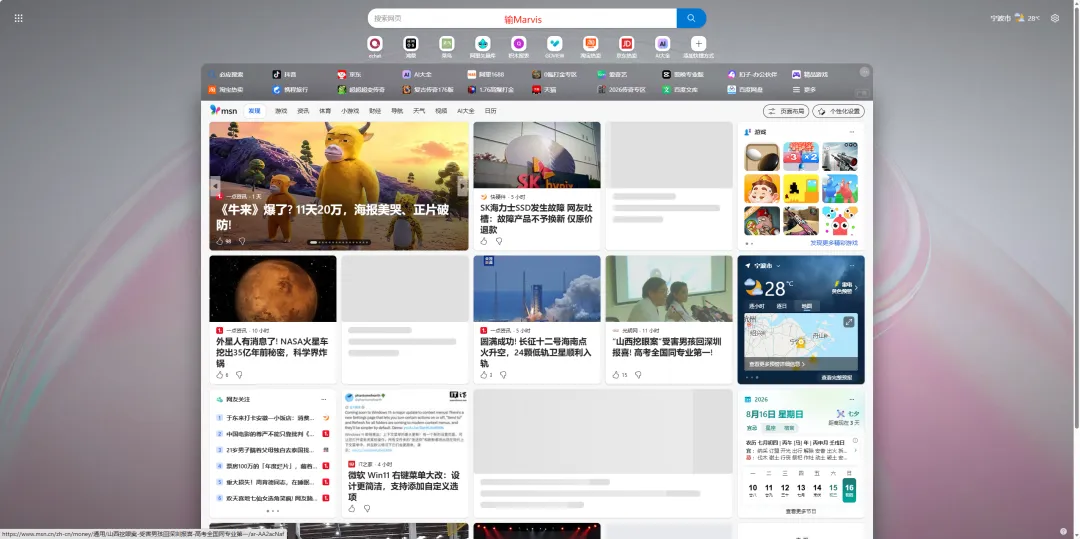This screenshot has width=1080, height=539.
Task: Select the 游戏 tab in msn navigation
Action: tap(281, 111)
